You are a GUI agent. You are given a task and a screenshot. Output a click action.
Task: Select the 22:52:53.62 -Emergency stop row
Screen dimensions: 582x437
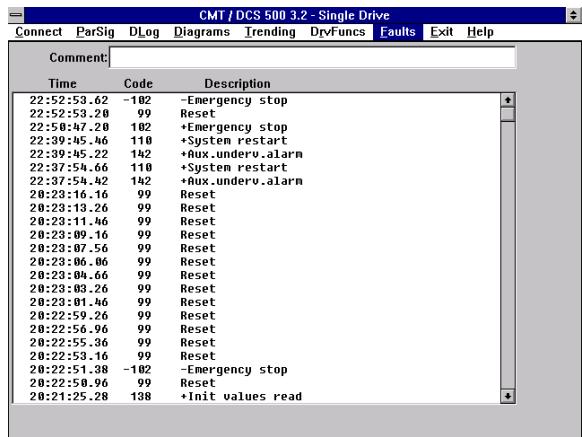point(256,100)
